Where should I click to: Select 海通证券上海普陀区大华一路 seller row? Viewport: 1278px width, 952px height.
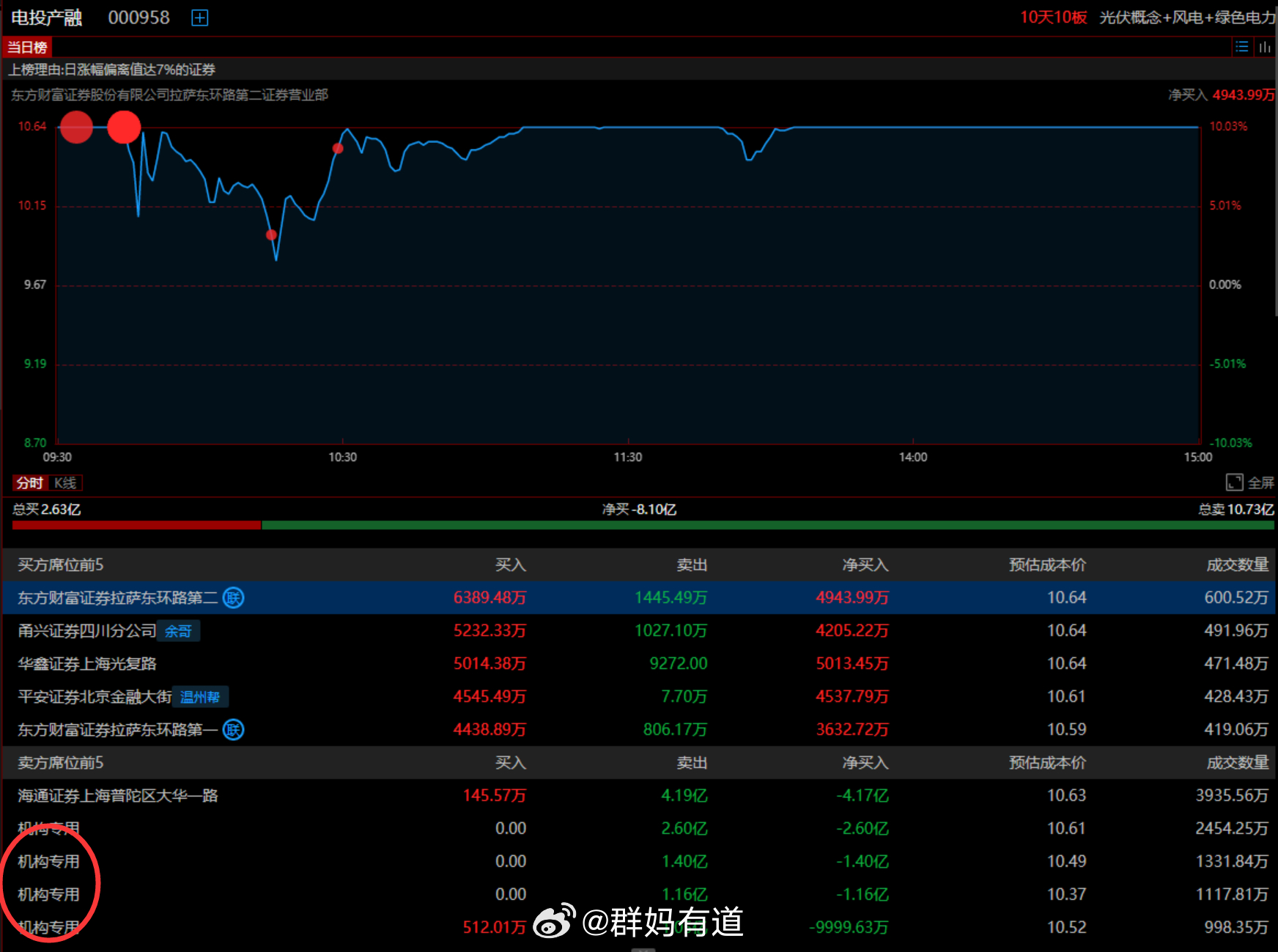pyautogui.click(x=639, y=796)
